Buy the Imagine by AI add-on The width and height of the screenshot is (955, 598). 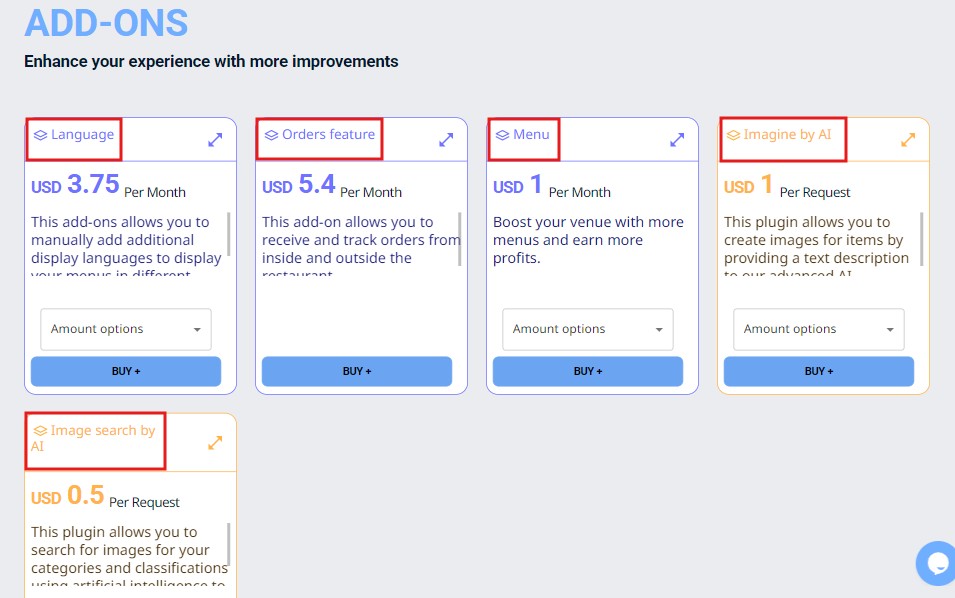point(819,371)
